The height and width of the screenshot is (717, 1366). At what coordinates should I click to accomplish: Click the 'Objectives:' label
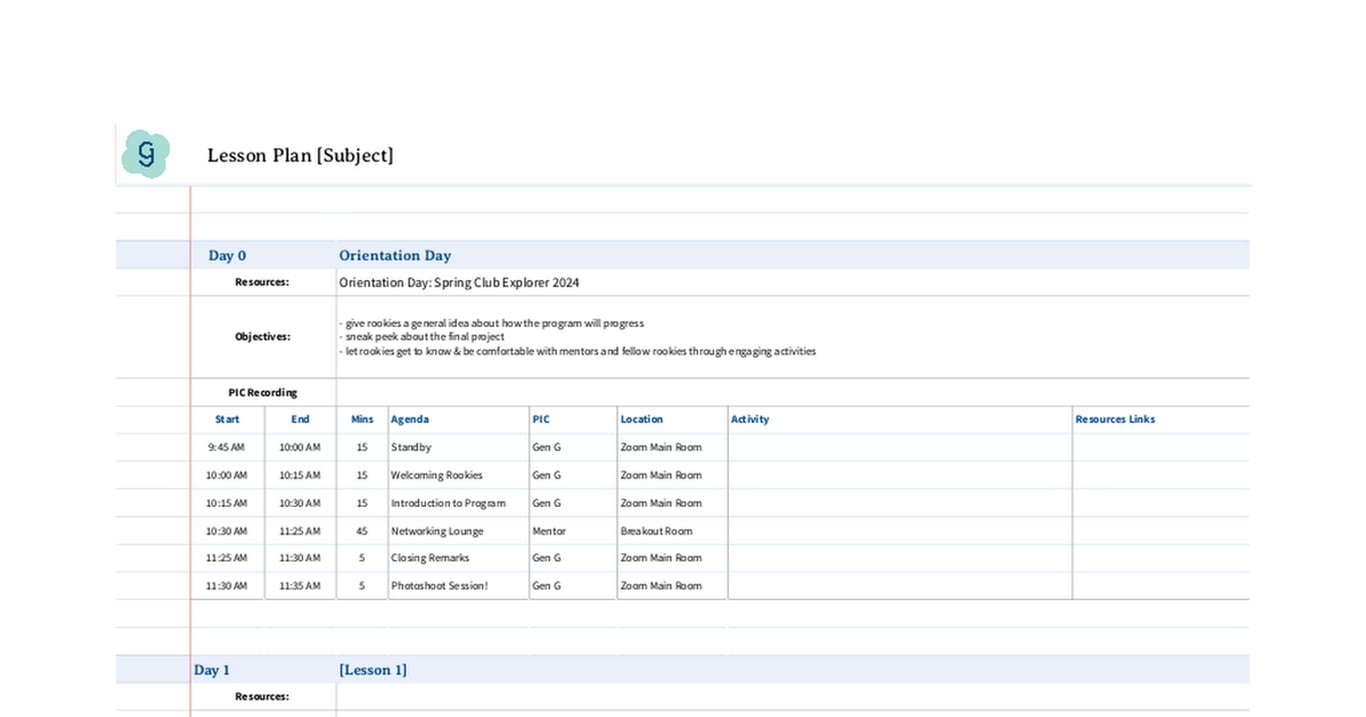point(263,337)
